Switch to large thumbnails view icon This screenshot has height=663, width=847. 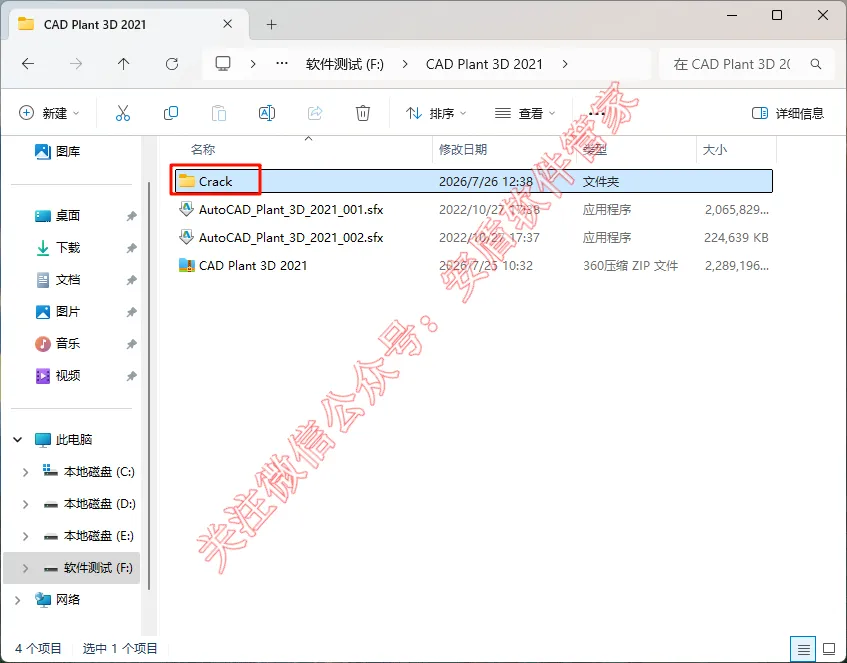[x=829, y=648]
